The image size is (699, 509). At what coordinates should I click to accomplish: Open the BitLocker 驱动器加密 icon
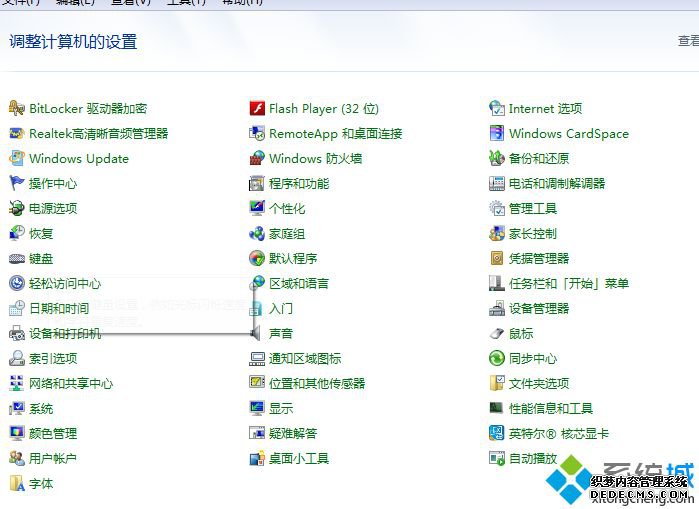pyautogui.click(x=16, y=108)
